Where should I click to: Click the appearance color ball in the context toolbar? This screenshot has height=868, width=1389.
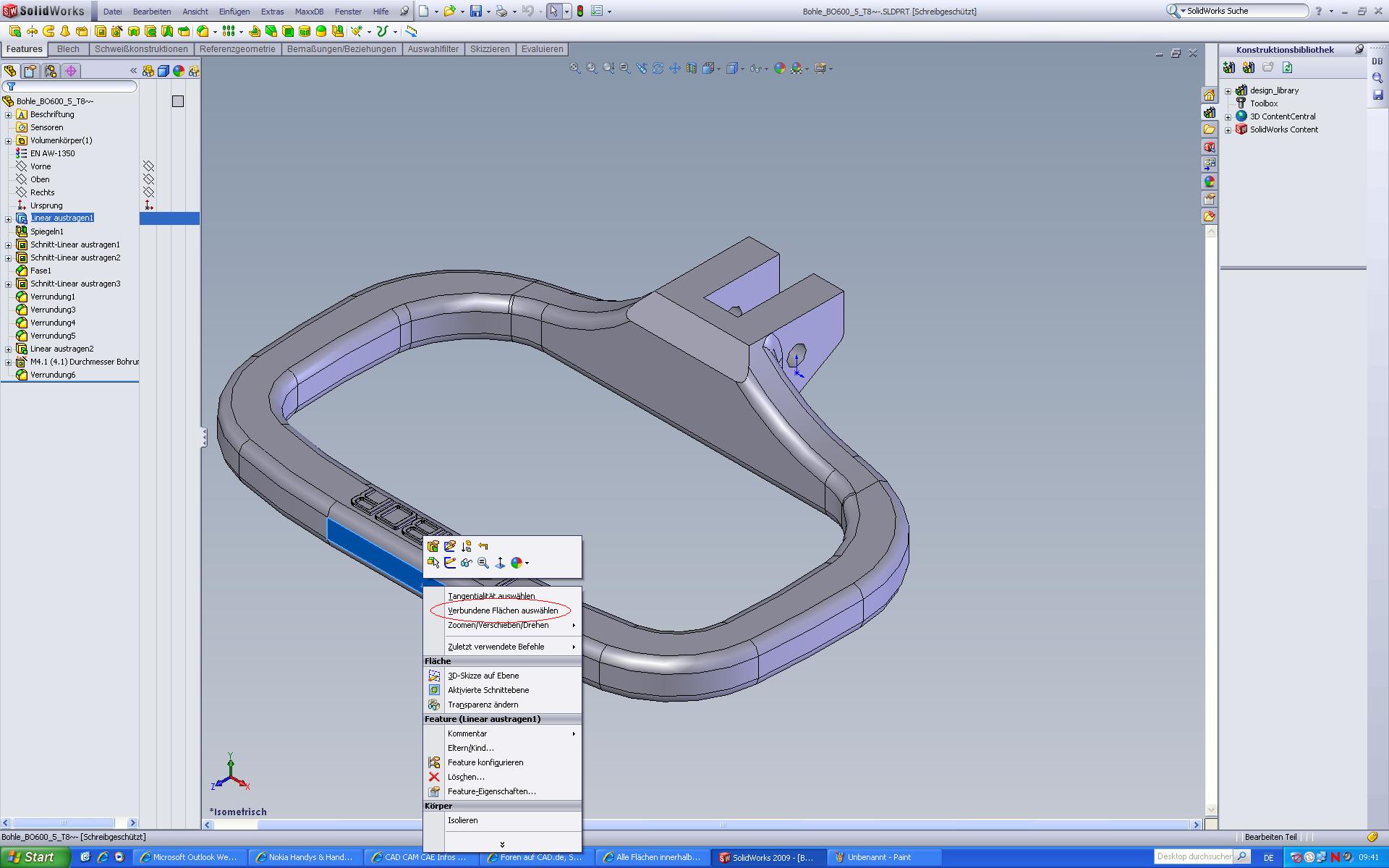(x=516, y=563)
